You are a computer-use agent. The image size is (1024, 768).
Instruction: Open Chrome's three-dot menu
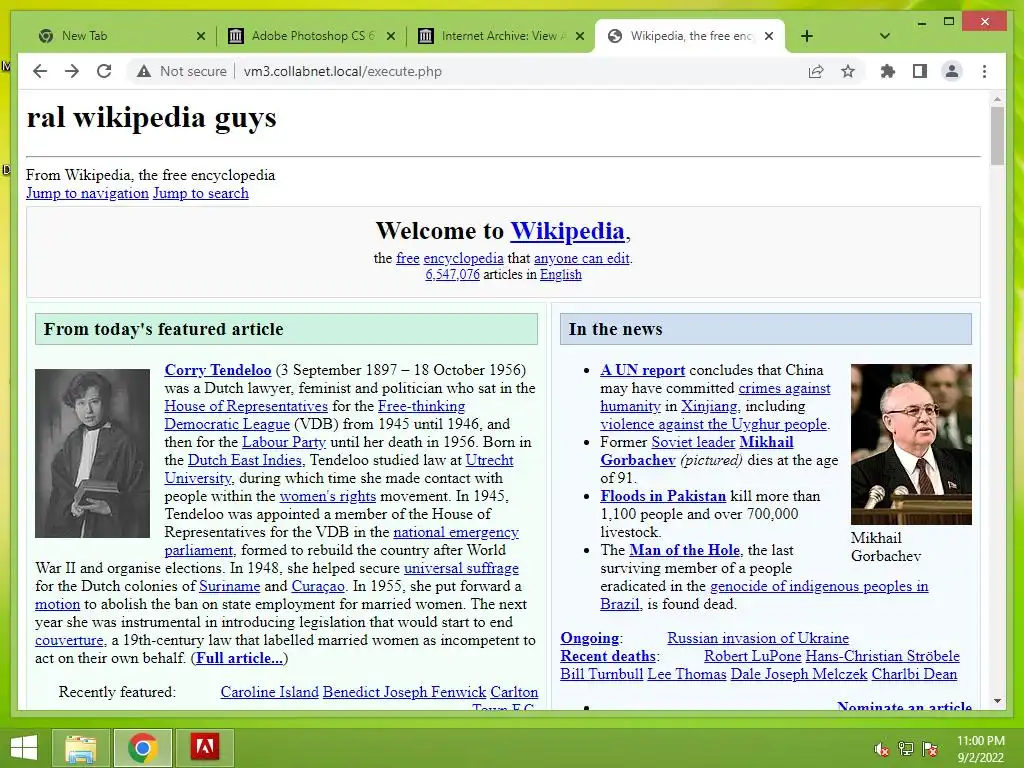pyautogui.click(x=984, y=71)
